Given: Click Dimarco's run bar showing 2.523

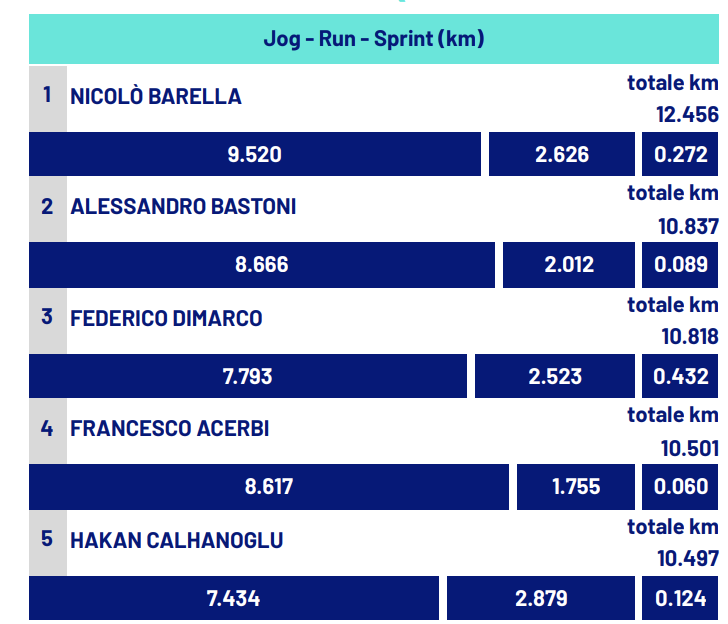Looking at the screenshot, I should [x=555, y=376].
